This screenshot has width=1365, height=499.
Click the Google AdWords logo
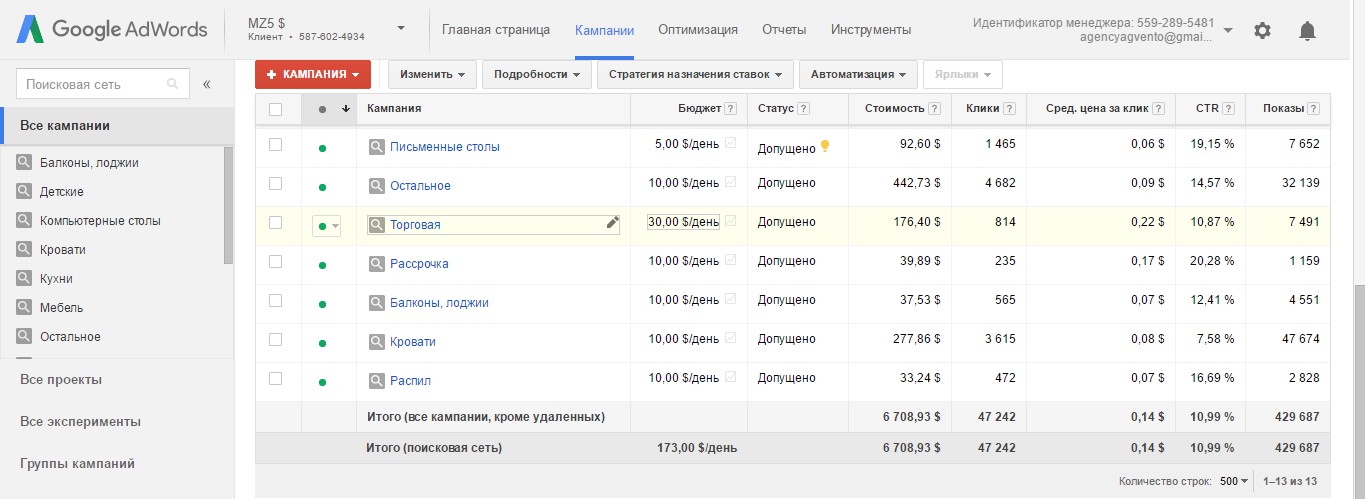[112, 29]
